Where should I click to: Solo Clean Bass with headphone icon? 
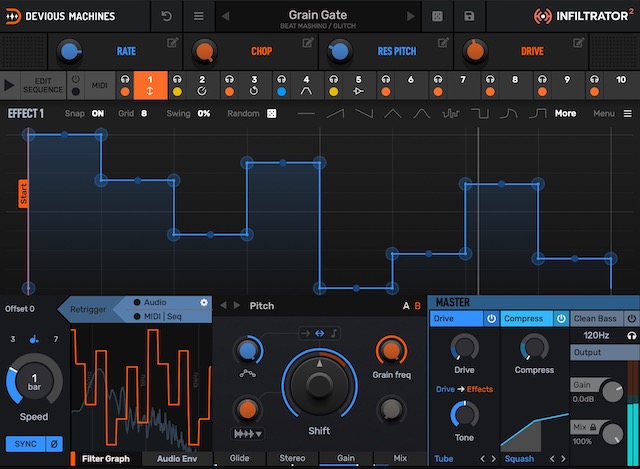pos(631,335)
